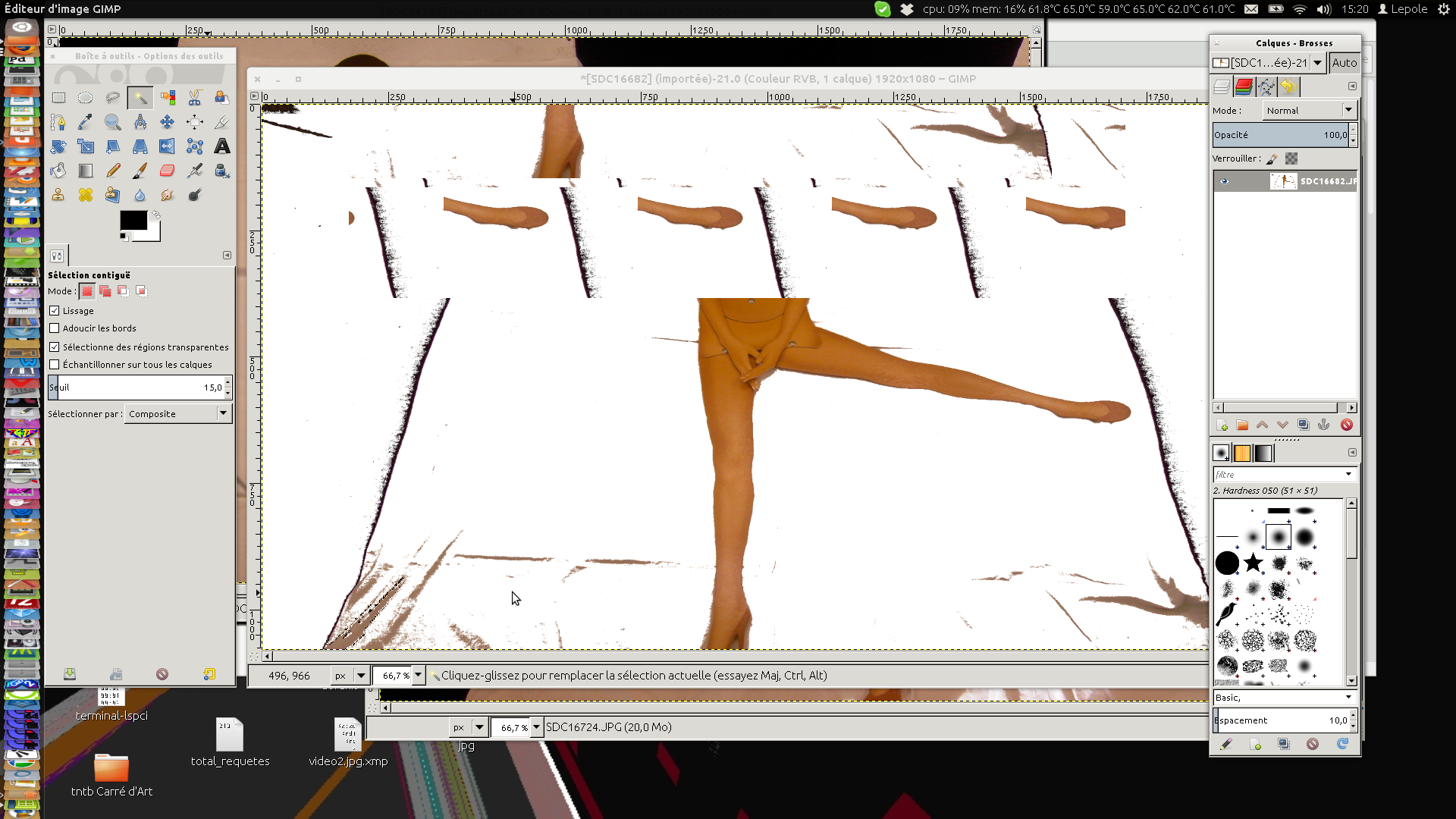Open the Undo History tab

click(1288, 87)
